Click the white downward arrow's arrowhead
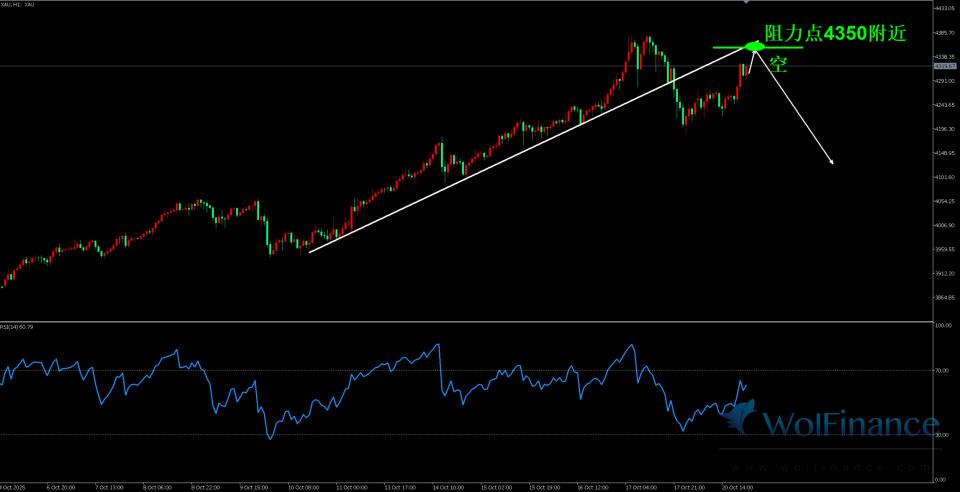This screenshot has height=492, width=960. 830,160
